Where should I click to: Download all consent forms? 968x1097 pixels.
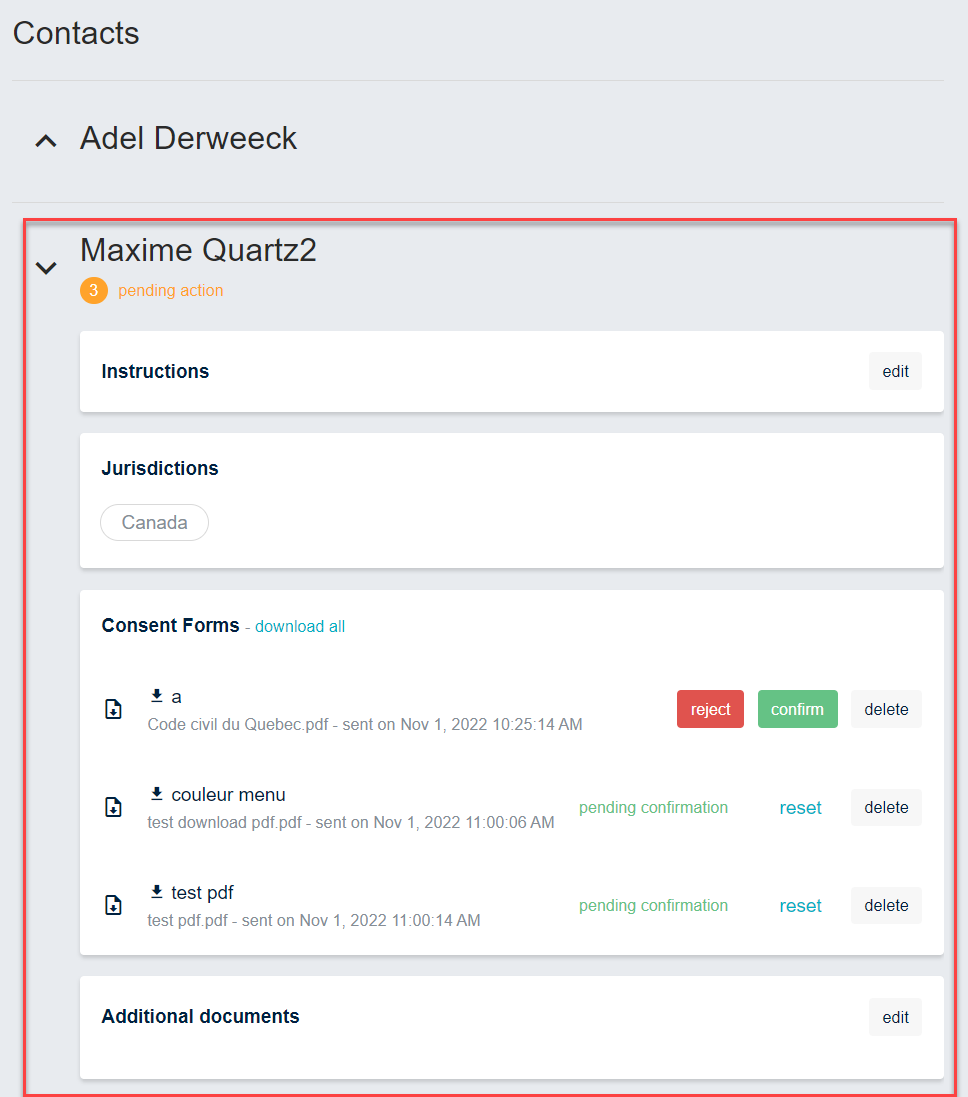pyautogui.click(x=300, y=626)
